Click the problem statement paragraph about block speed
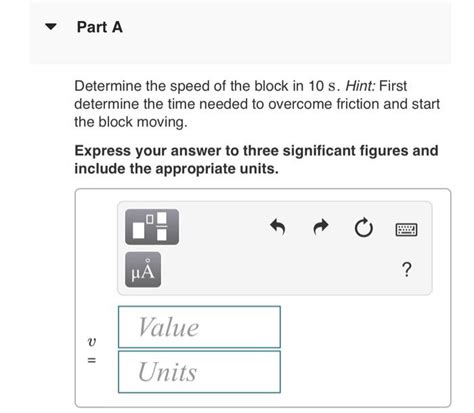 click(x=257, y=104)
